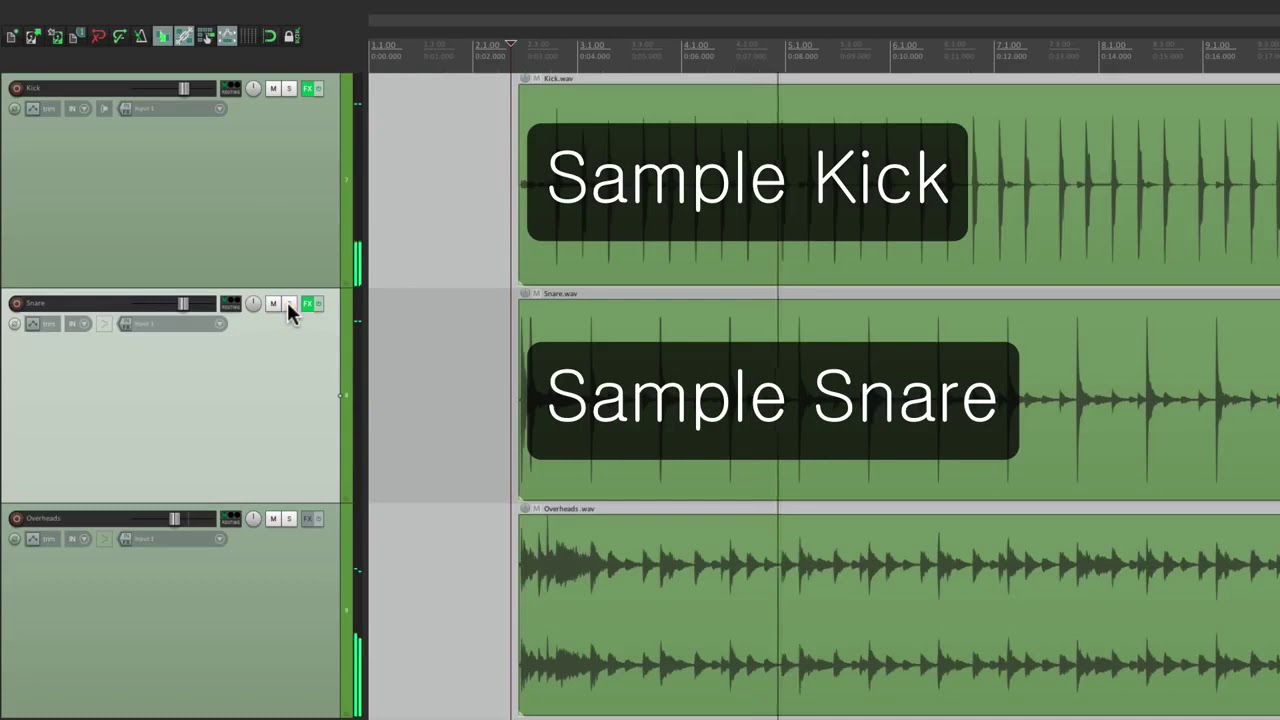Toggle record monitoring on the Kick track
Viewport: 1280px width, 720px height.
(x=104, y=108)
